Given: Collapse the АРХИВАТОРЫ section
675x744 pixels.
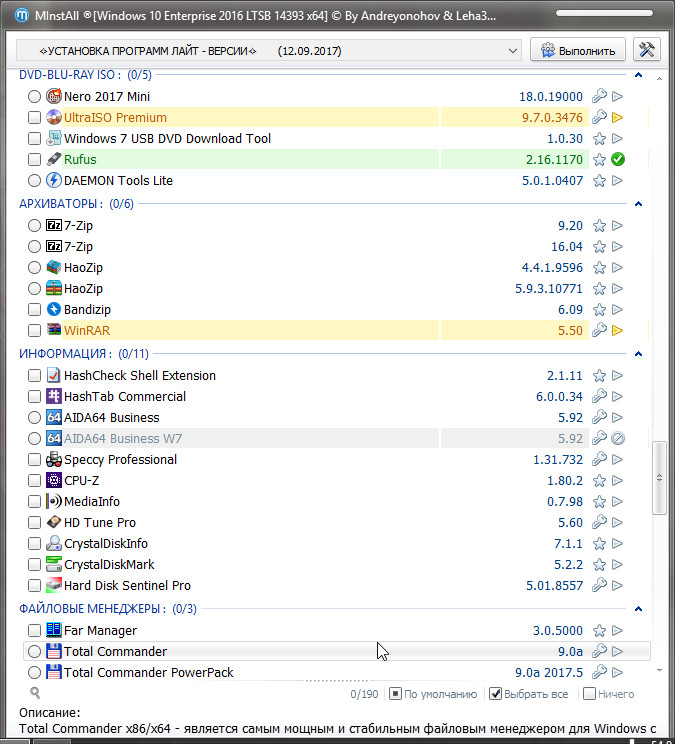Looking at the screenshot, I should click(x=639, y=204).
